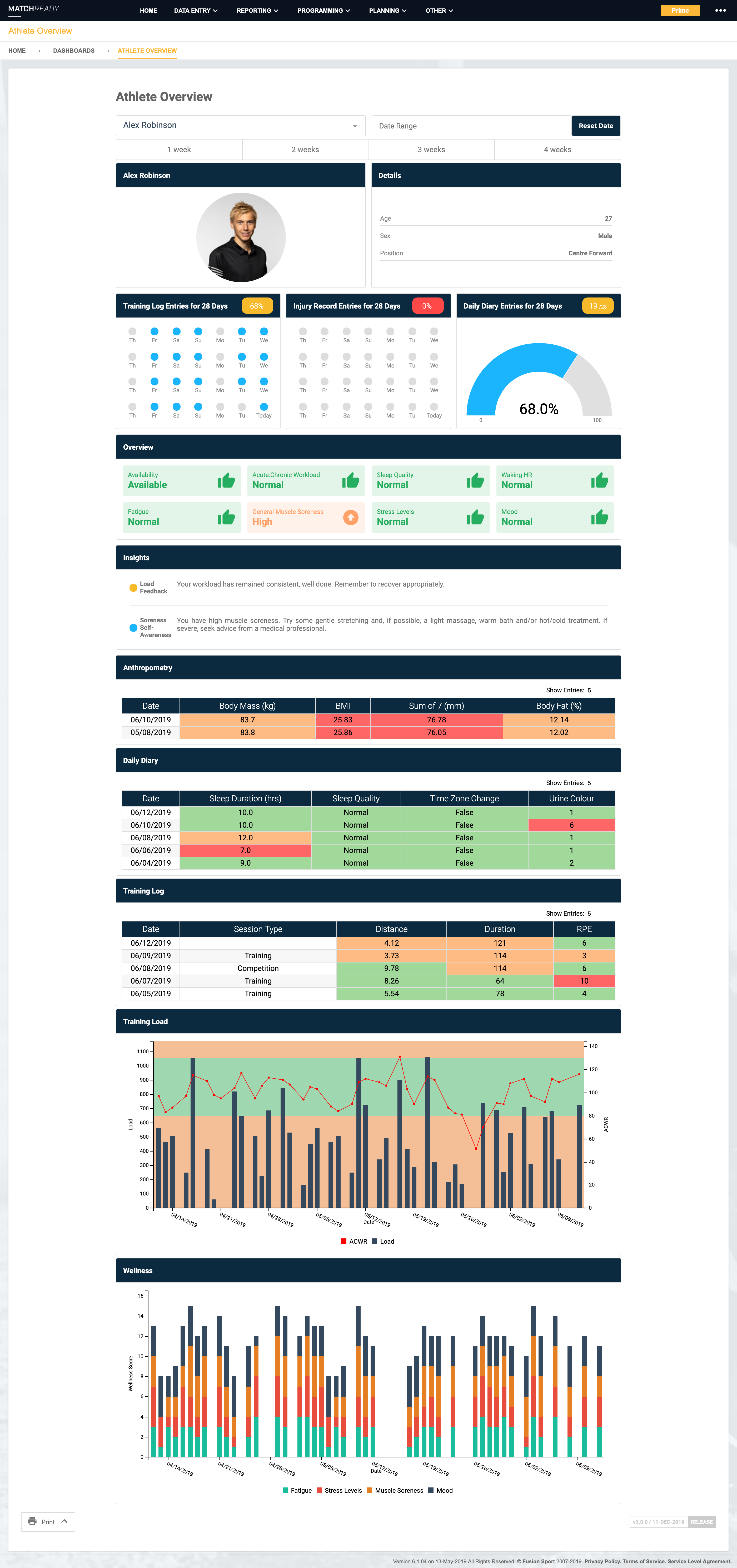This screenshot has width=737, height=1568.
Task: Click the yellow Load Feedback dot in Insights
Action: tap(133, 587)
